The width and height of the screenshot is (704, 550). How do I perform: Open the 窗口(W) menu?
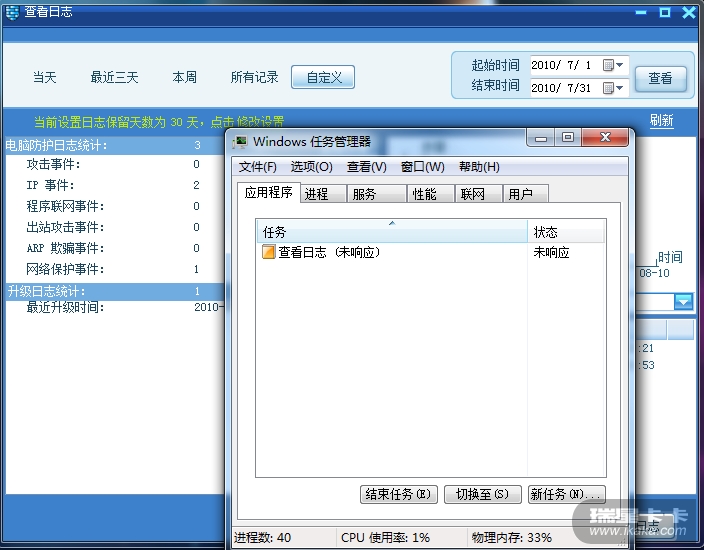point(422,167)
